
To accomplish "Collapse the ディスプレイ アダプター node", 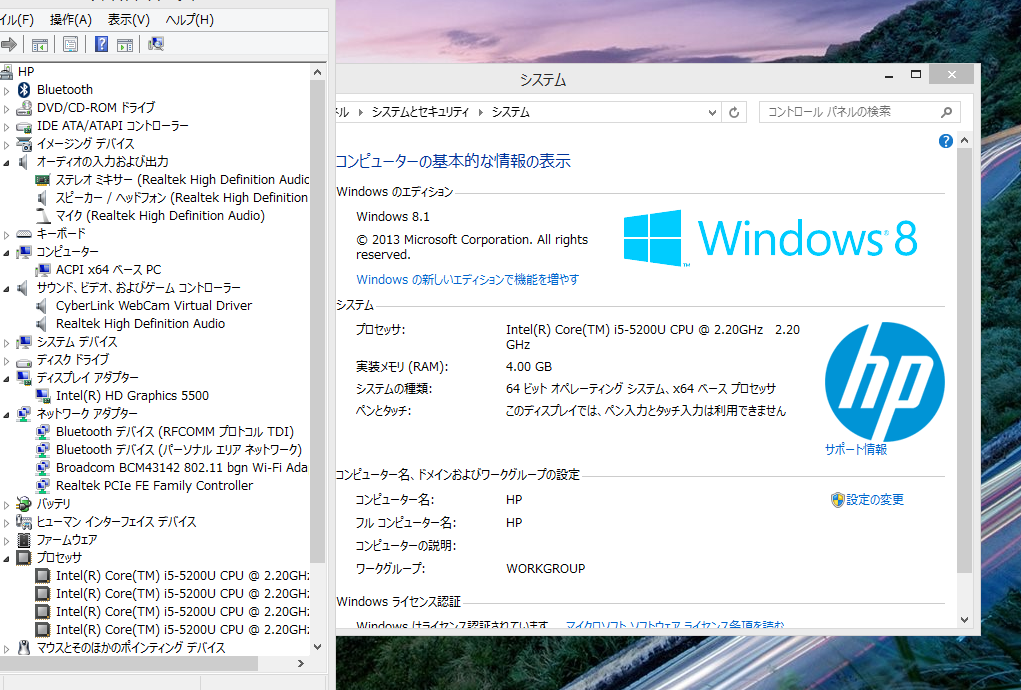I will tap(7, 379).
